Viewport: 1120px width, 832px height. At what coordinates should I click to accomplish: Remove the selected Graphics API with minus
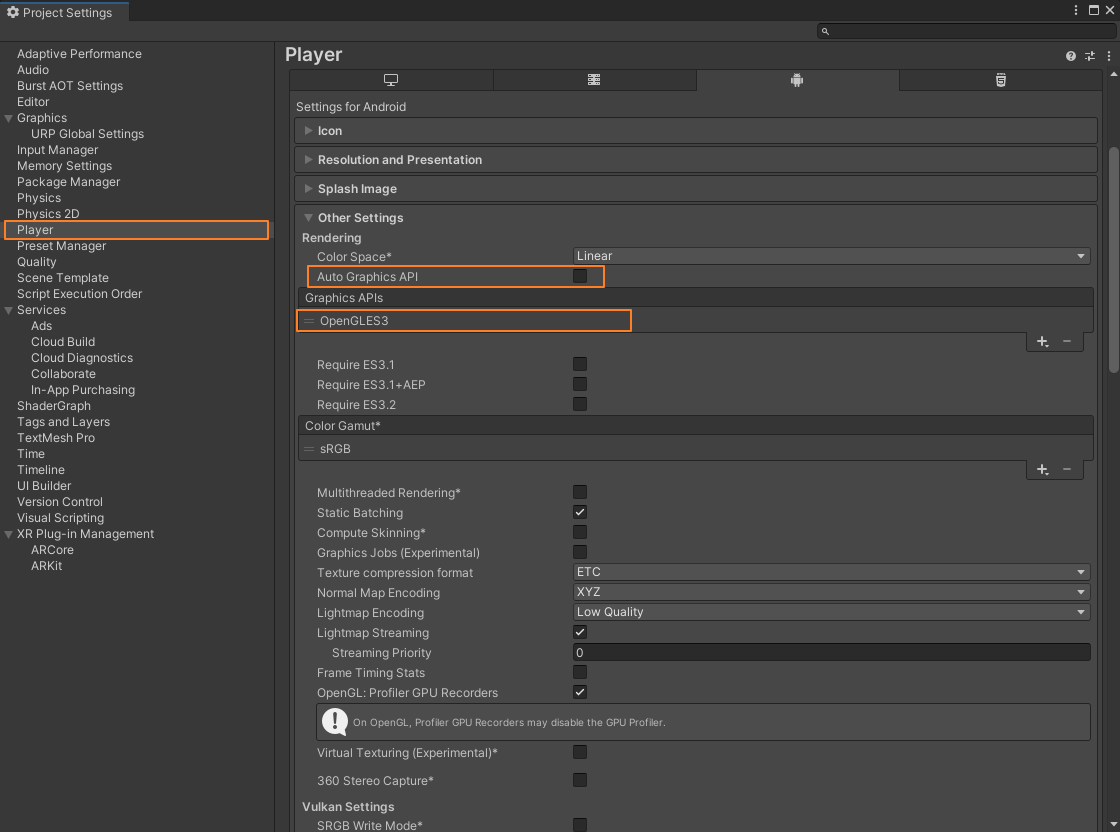pos(1067,342)
